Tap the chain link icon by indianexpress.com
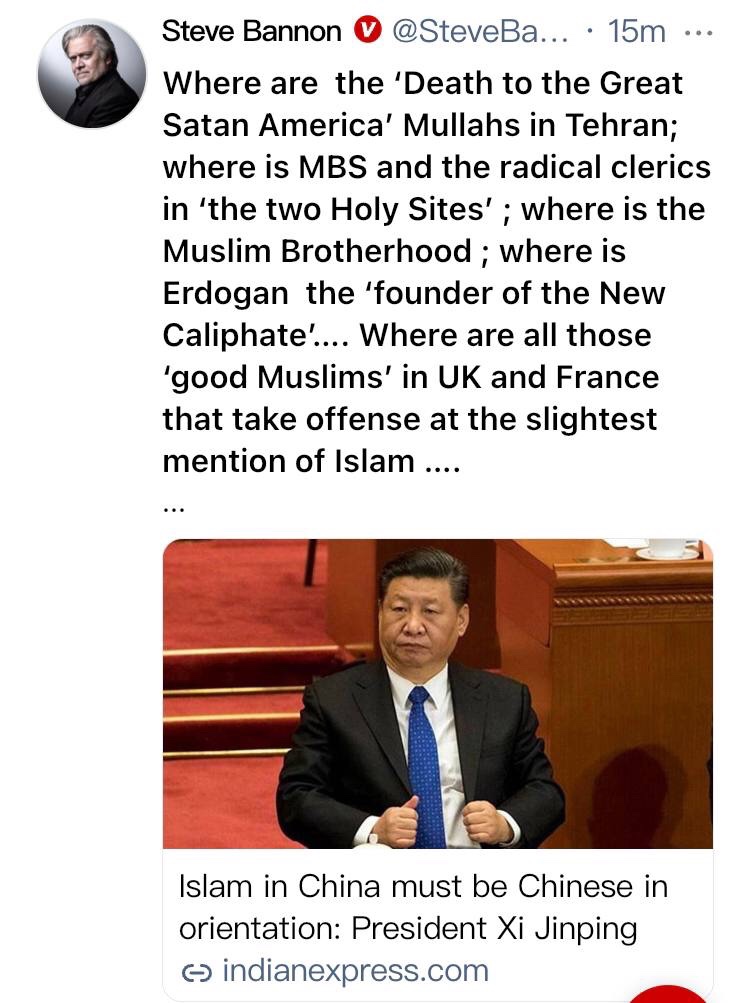Viewport: 750px width, 1003px height. pyautogui.click(x=196, y=973)
